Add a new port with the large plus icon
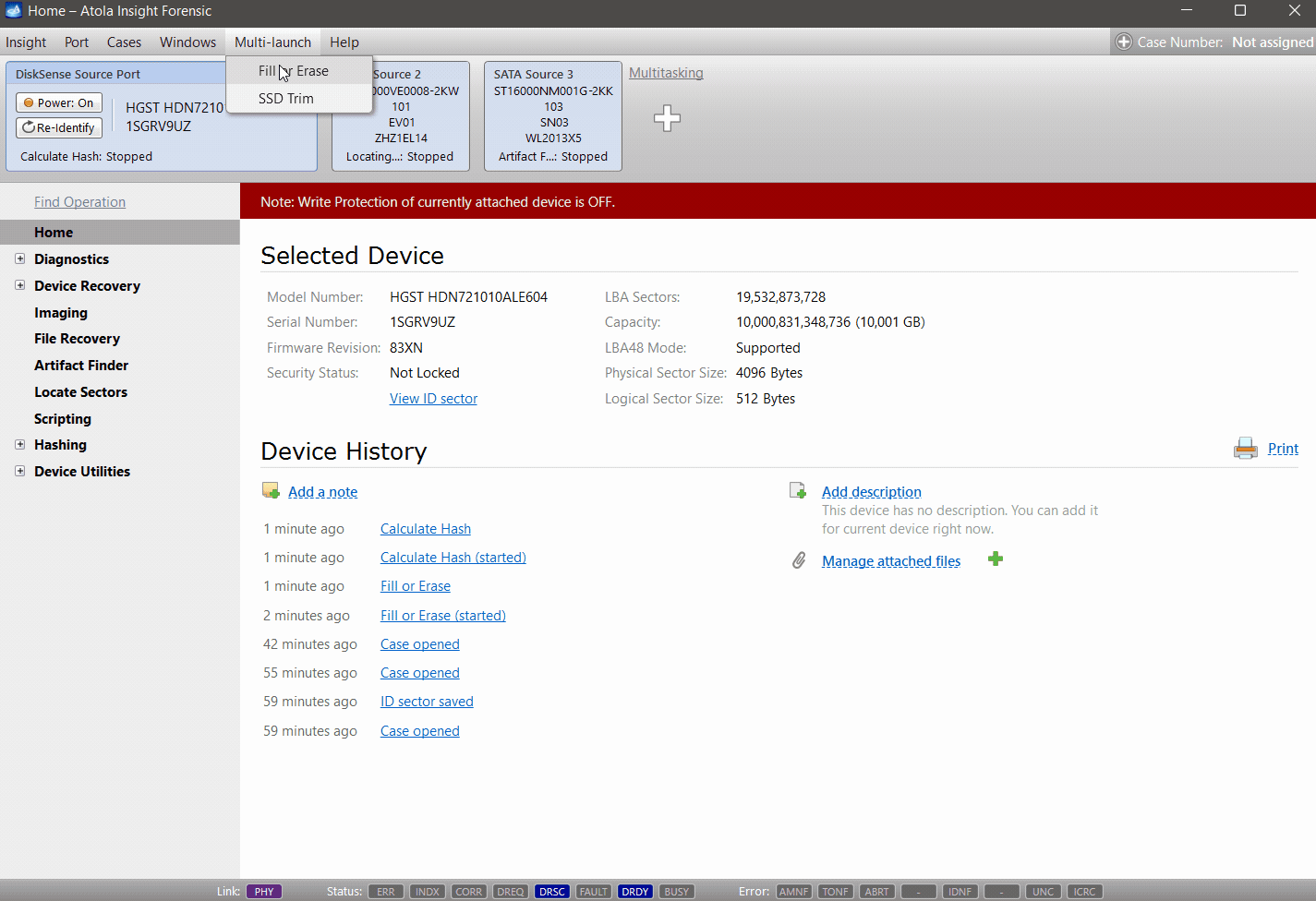1316x901 pixels. coord(667,118)
